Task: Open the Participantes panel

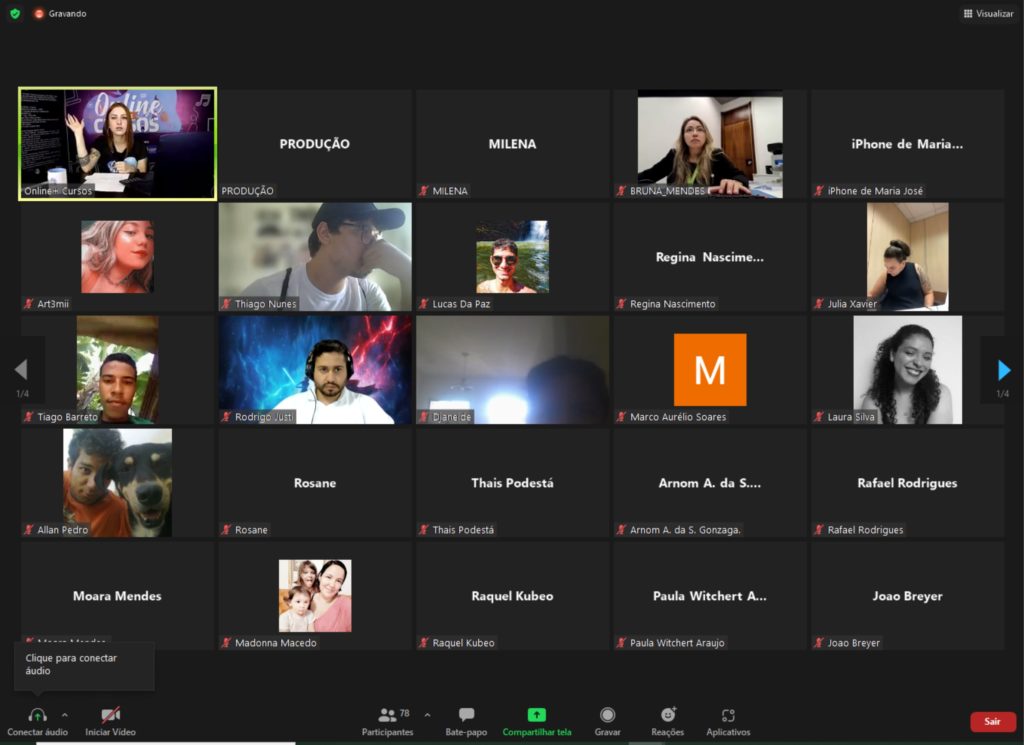Action: (387, 716)
